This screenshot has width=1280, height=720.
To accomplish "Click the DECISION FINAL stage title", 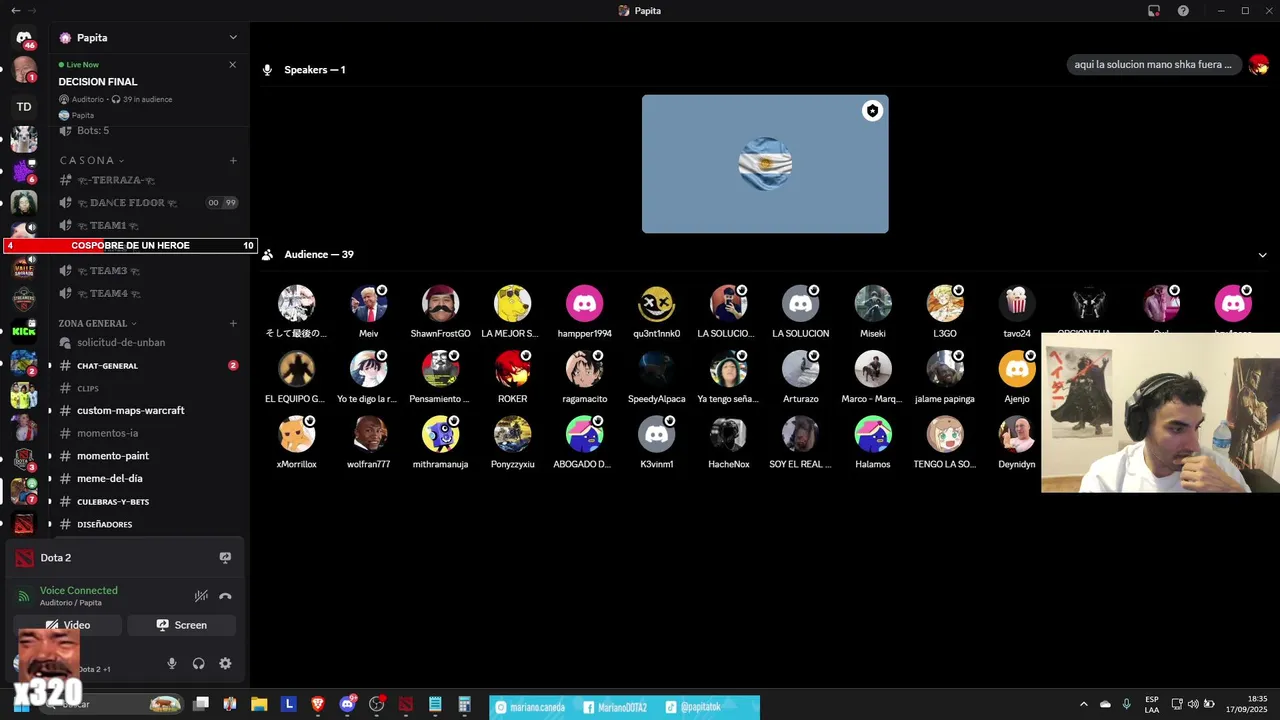I will (x=98, y=82).
